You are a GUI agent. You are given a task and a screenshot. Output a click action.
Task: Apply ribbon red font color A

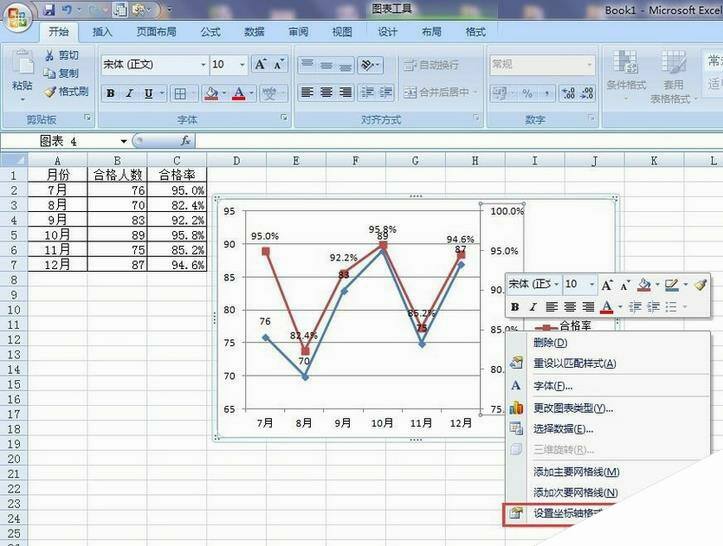(x=238, y=94)
